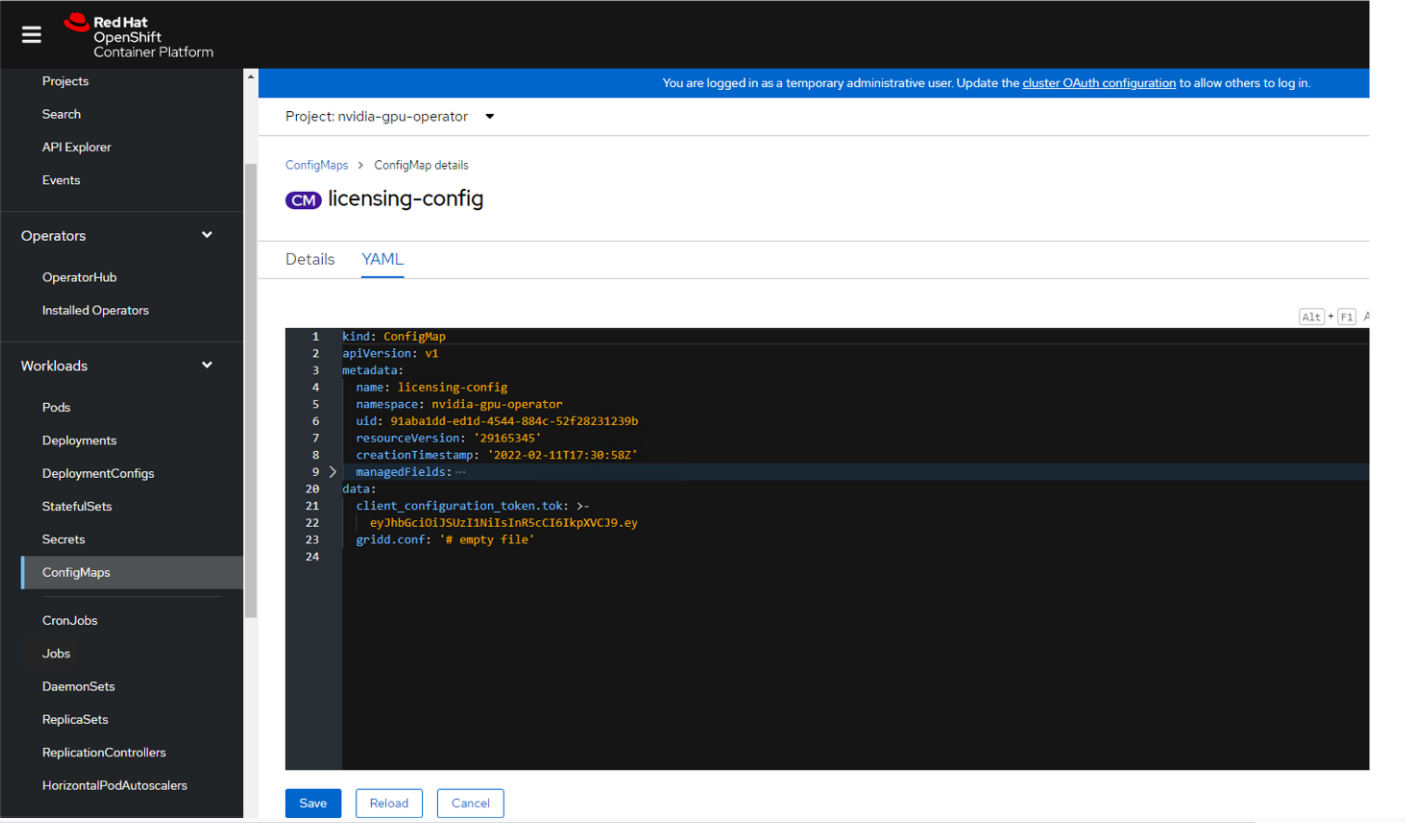Open the navigation hamburger menu

31,33
